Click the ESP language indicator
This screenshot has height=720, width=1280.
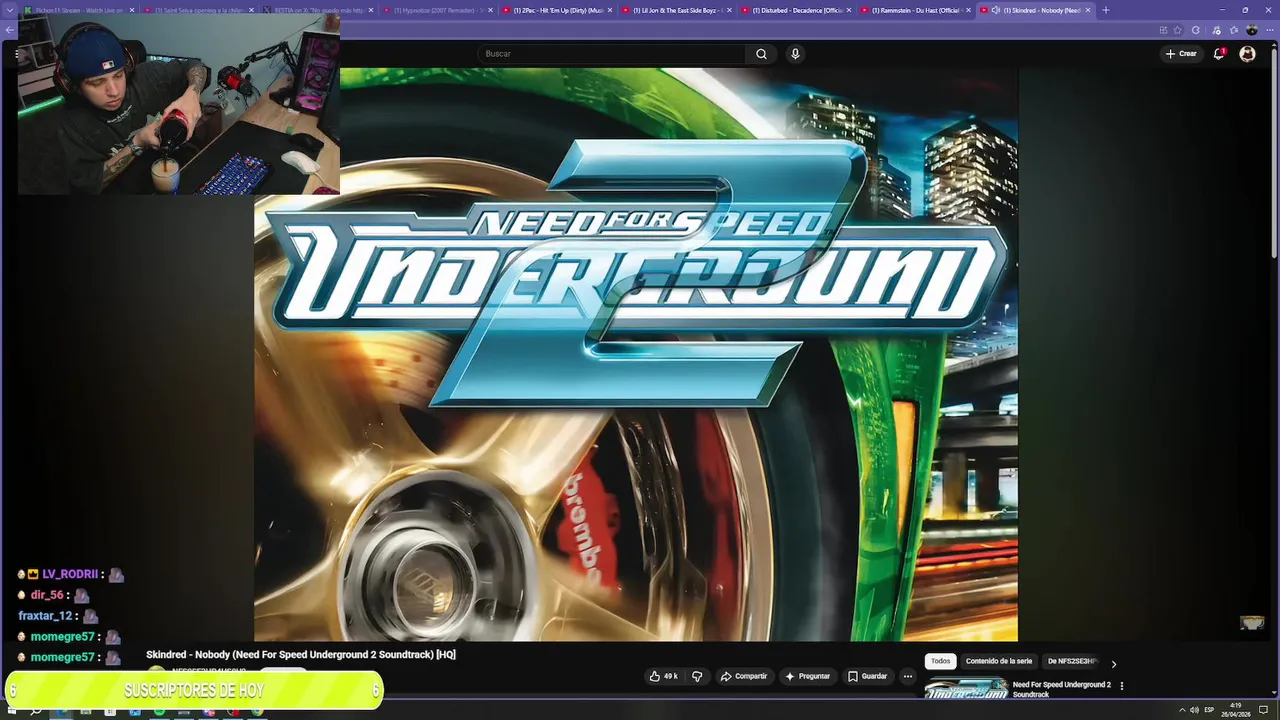point(1209,711)
